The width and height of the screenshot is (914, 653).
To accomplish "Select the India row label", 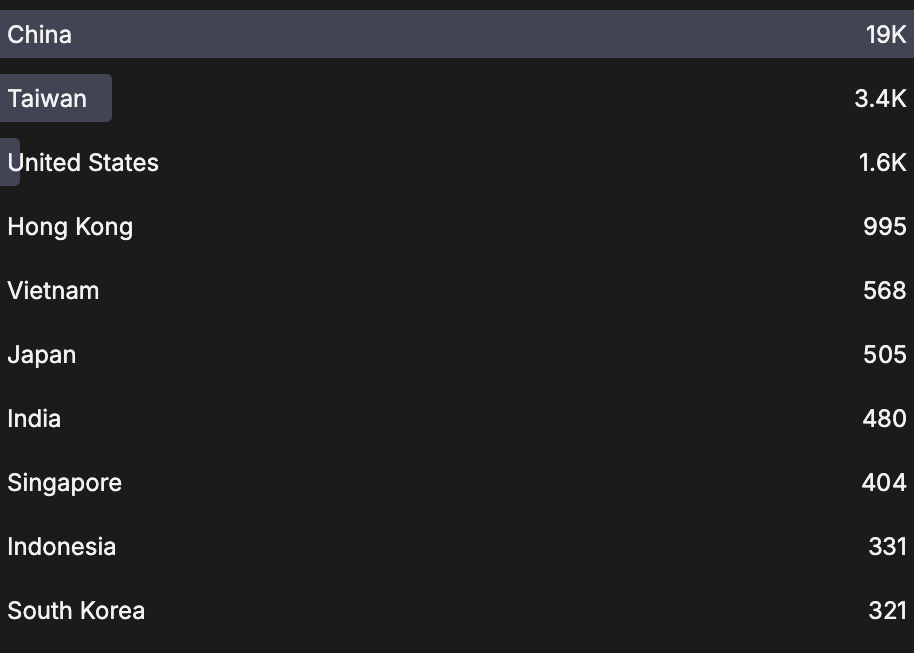I will [x=34, y=419].
